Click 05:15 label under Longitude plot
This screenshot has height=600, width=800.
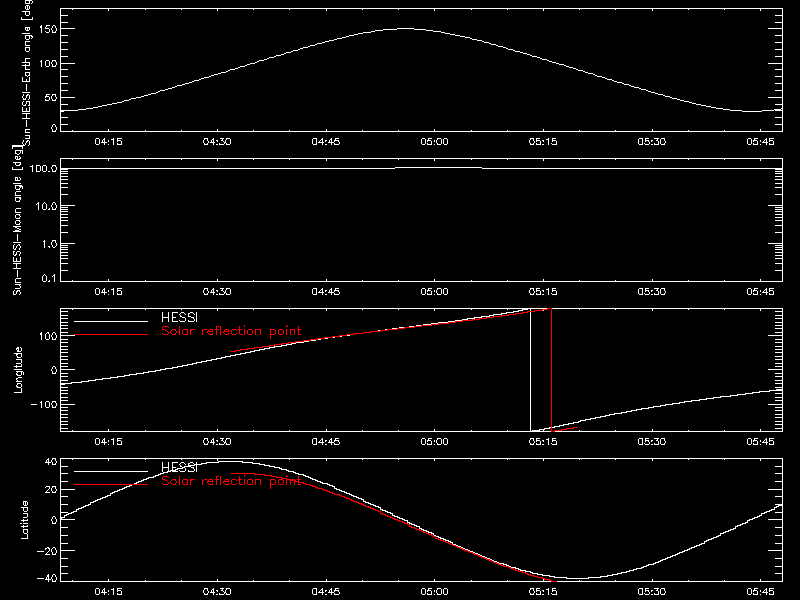click(543, 442)
